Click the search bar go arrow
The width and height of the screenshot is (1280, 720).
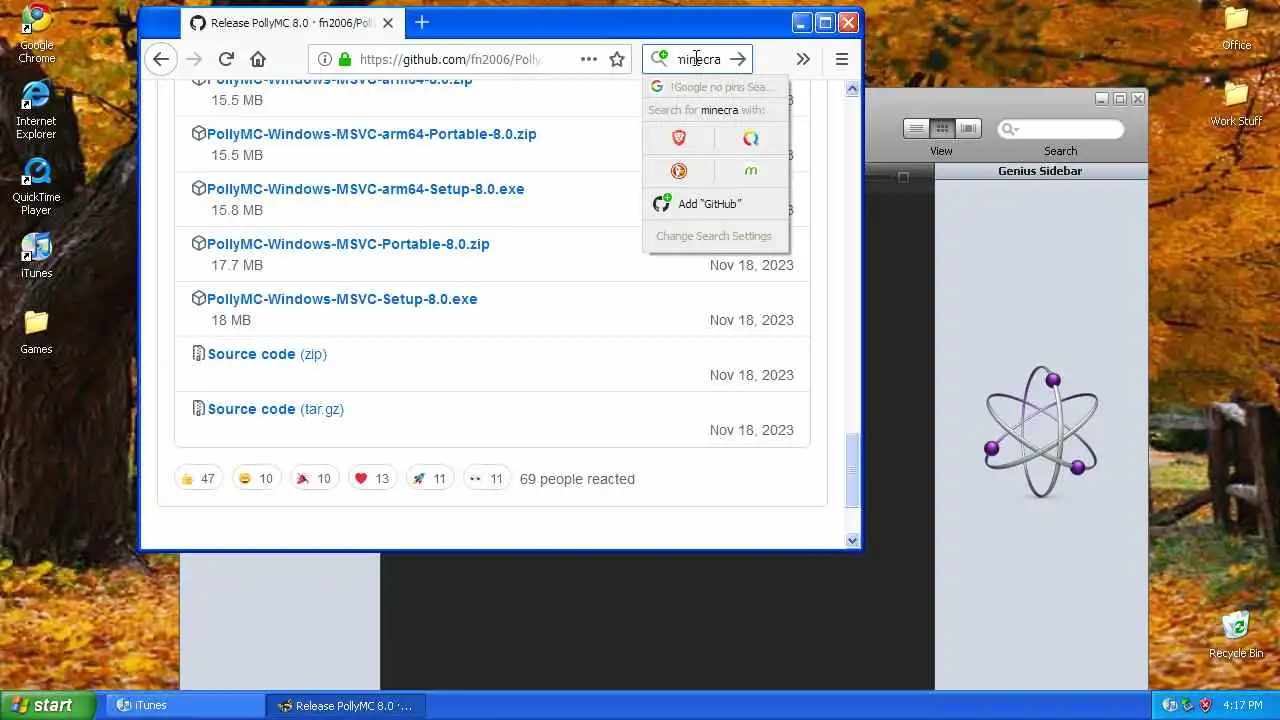pyautogui.click(x=738, y=59)
